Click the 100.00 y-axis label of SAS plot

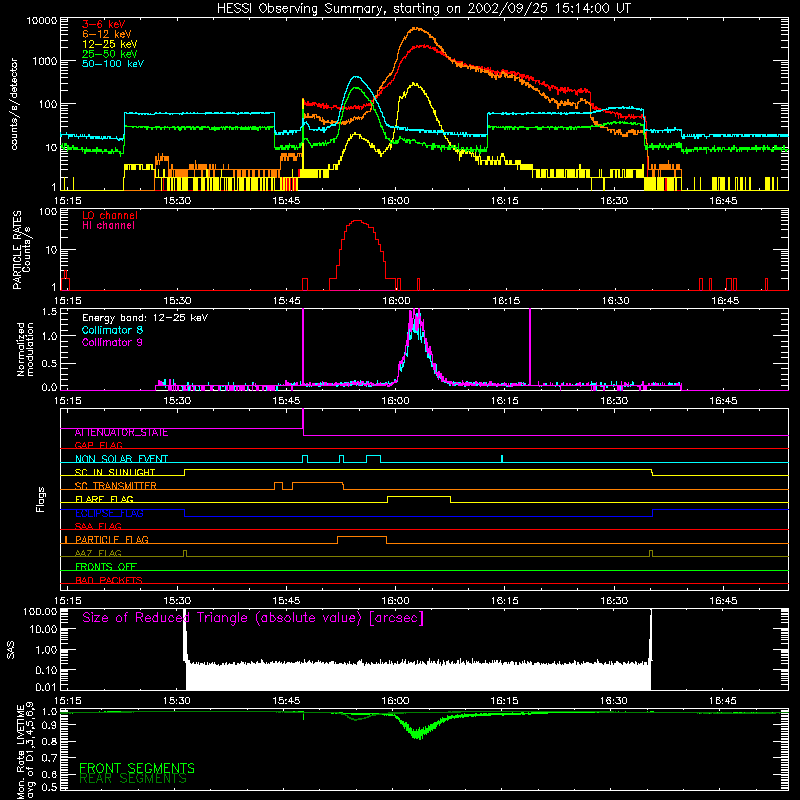pyautogui.click(x=40, y=612)
